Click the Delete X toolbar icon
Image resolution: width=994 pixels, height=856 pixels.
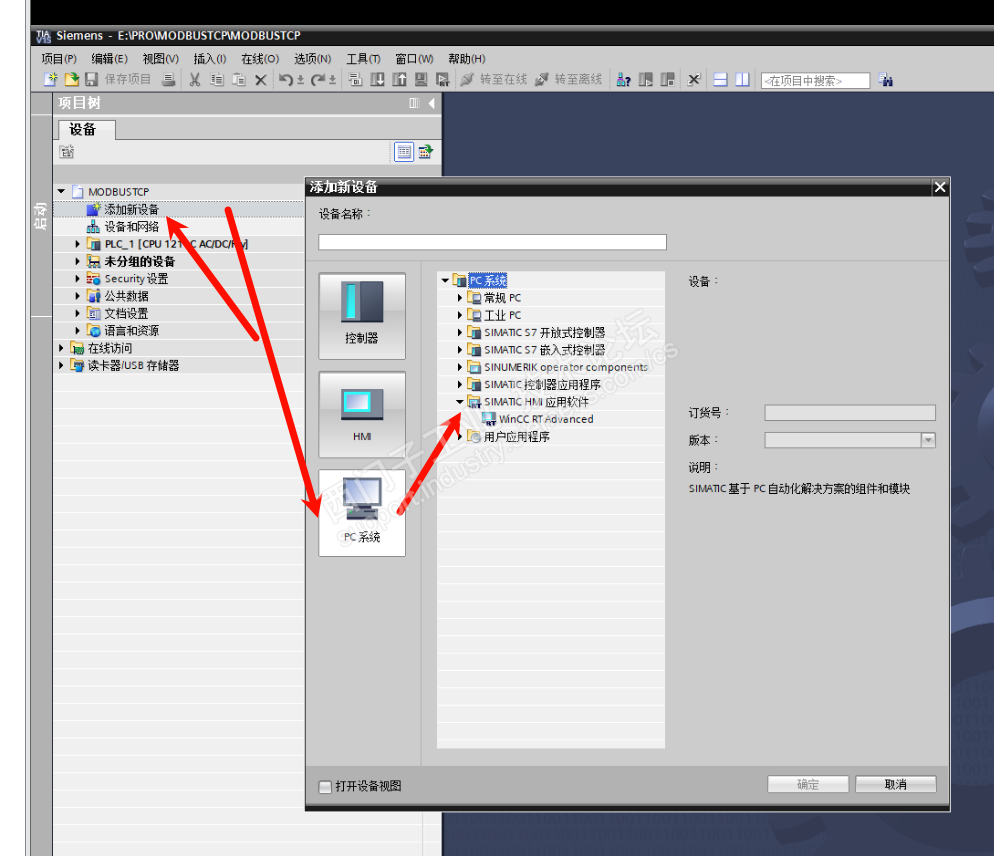tap(261, 80)
